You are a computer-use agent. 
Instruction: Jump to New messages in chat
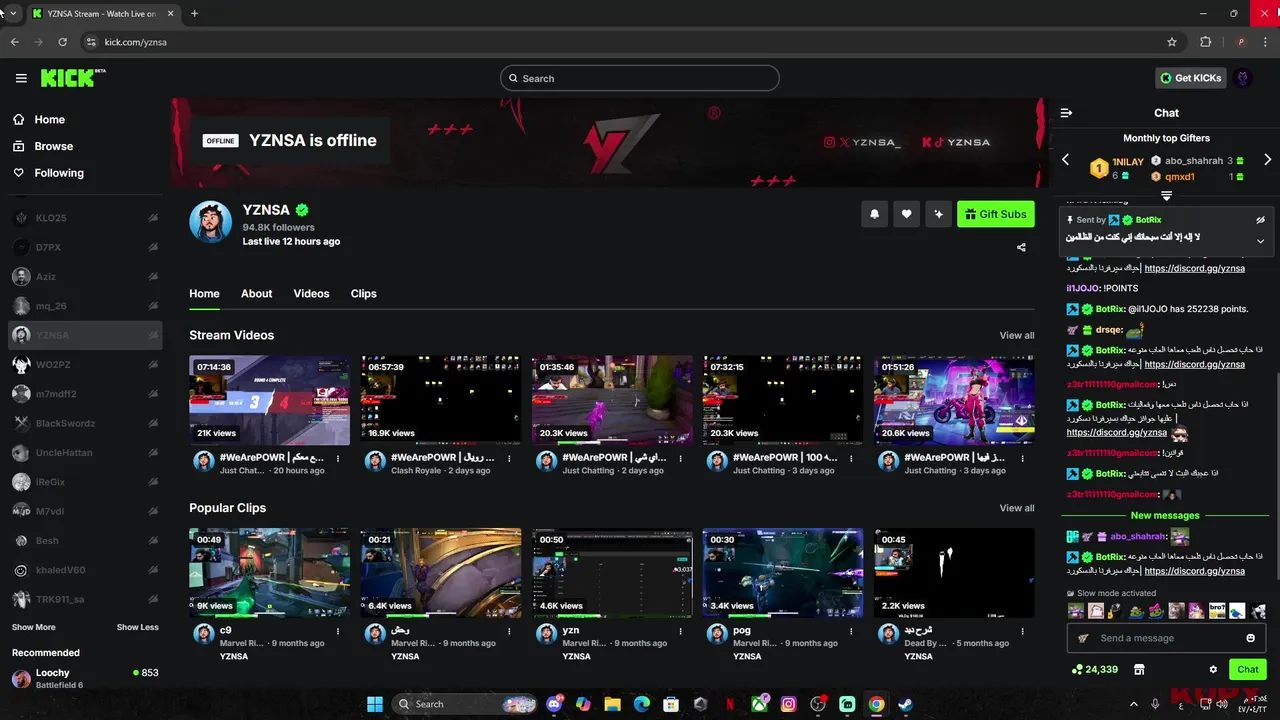coord(1165,515)
